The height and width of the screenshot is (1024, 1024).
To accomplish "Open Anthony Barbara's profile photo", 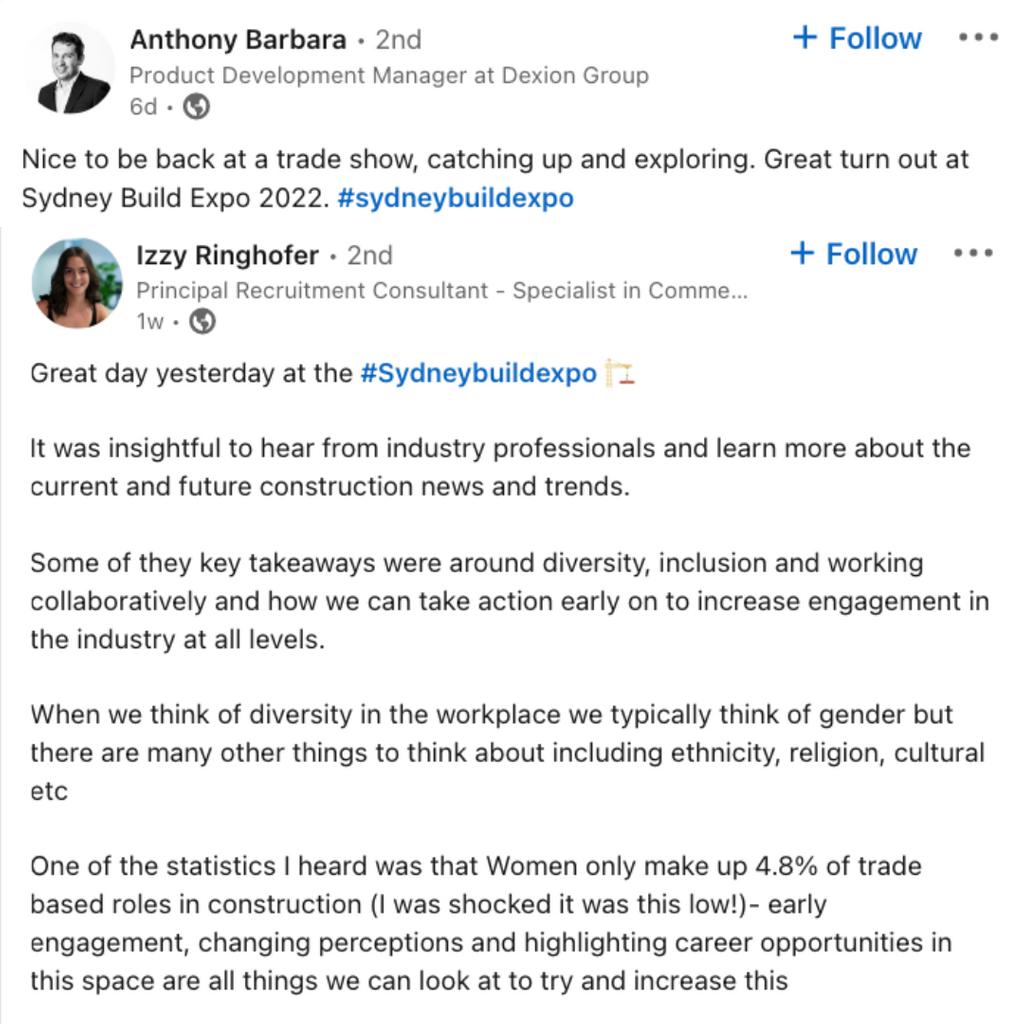I will pyautogui.click(x=69, y=69).
